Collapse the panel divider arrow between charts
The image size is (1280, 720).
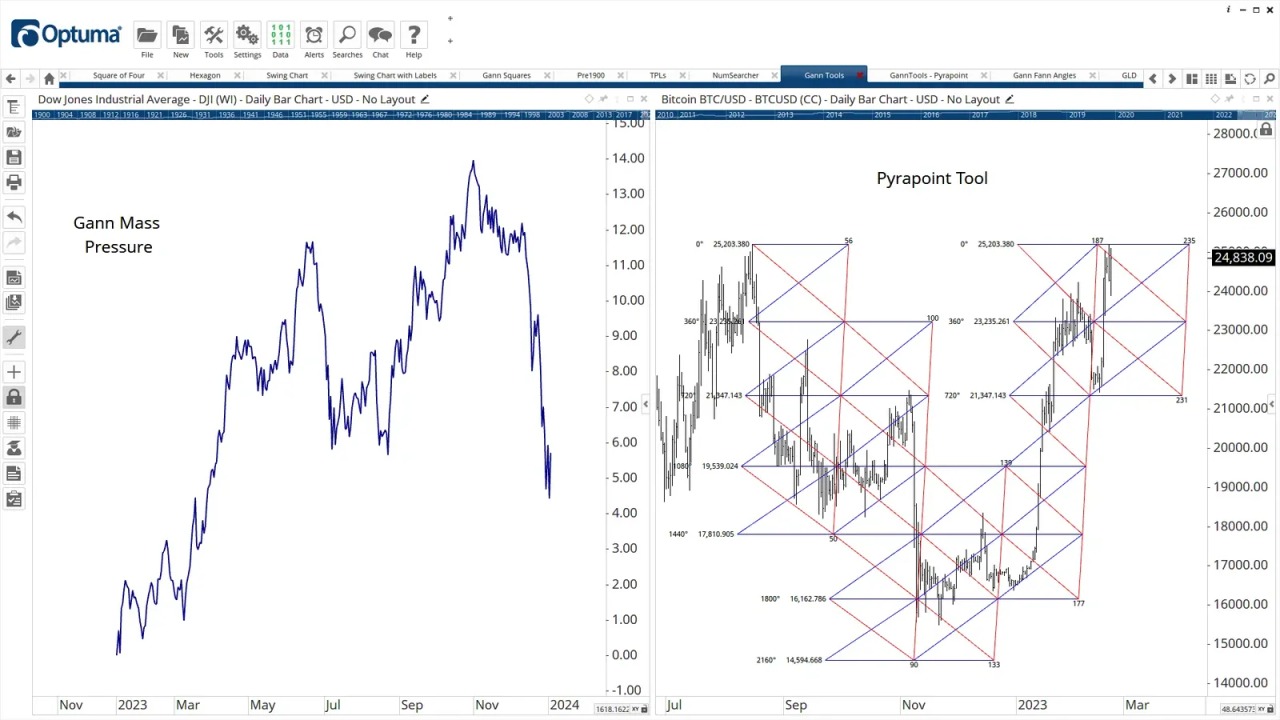(645, 404)
